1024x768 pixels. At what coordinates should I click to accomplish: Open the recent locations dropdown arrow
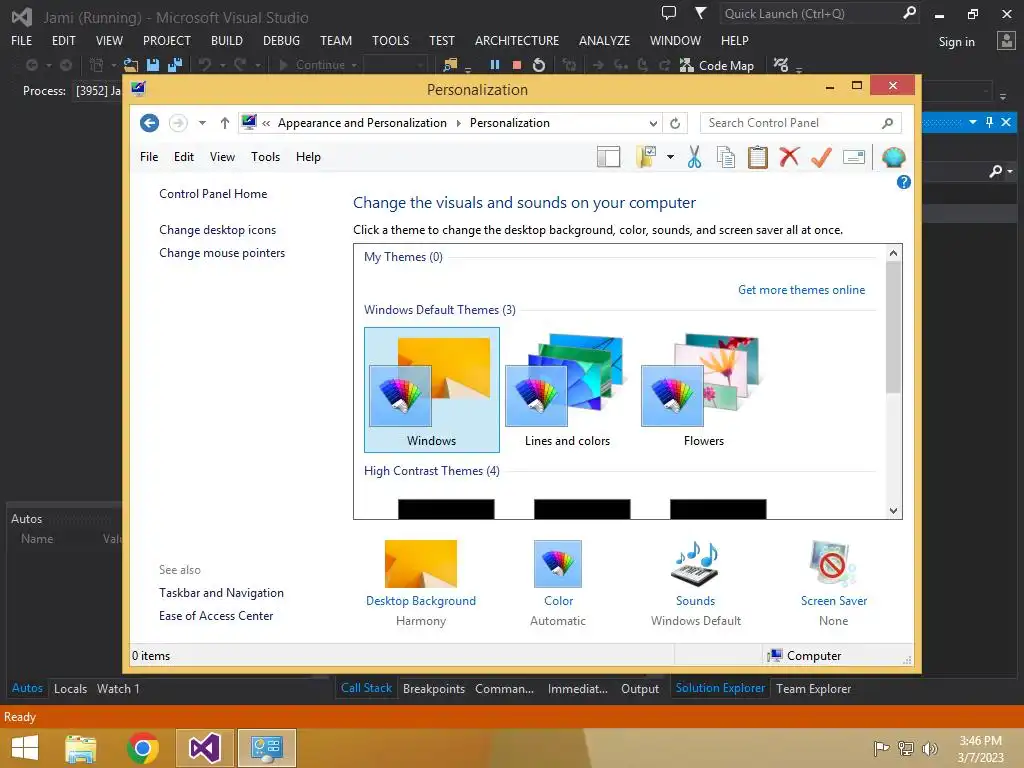(x=202, y=123)
